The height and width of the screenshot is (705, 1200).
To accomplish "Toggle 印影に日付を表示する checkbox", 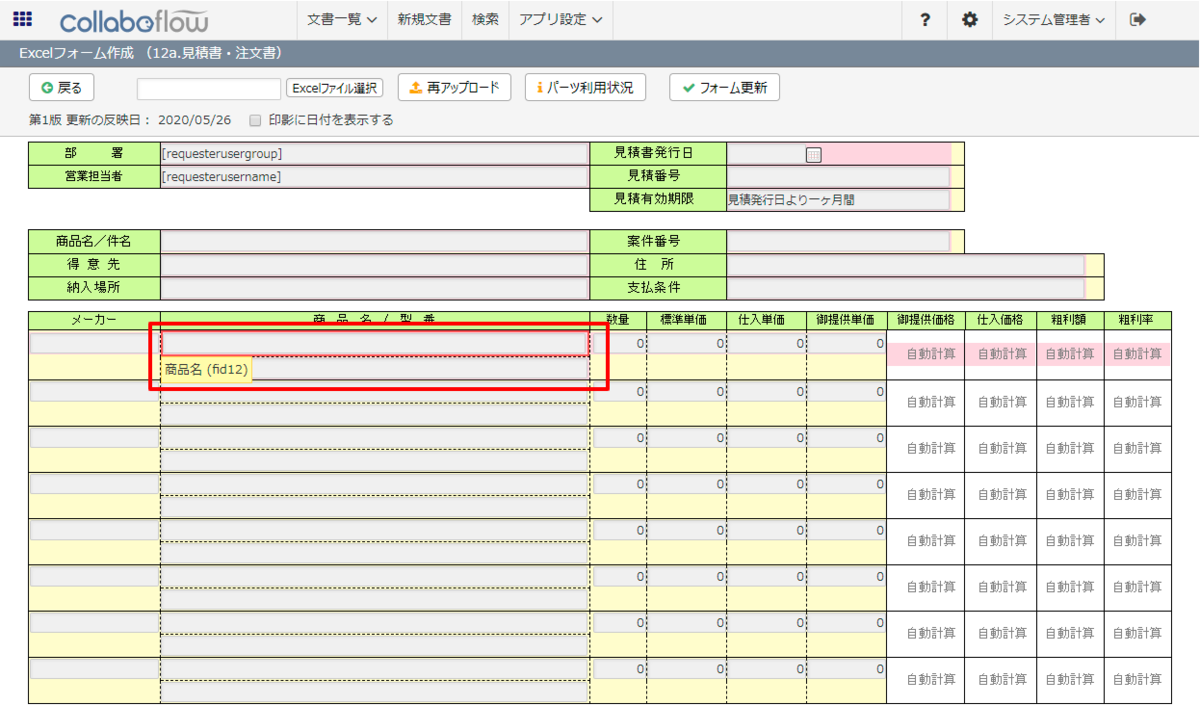I will (255, 120).
